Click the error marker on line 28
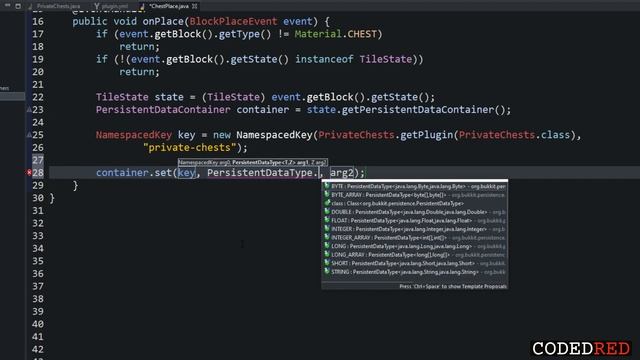640x360 pixels. 29,173
